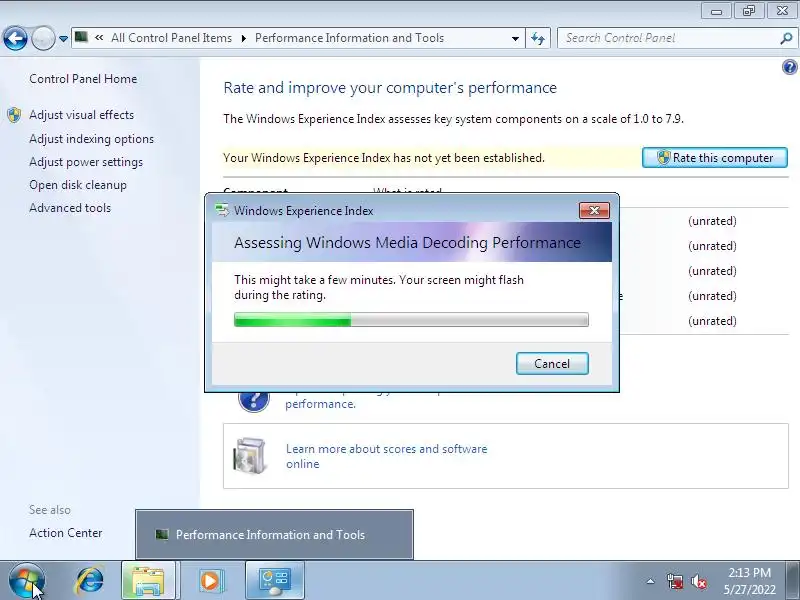Open Adjust power settings
The height and width of the screenshot is (600, 800).
86,162
